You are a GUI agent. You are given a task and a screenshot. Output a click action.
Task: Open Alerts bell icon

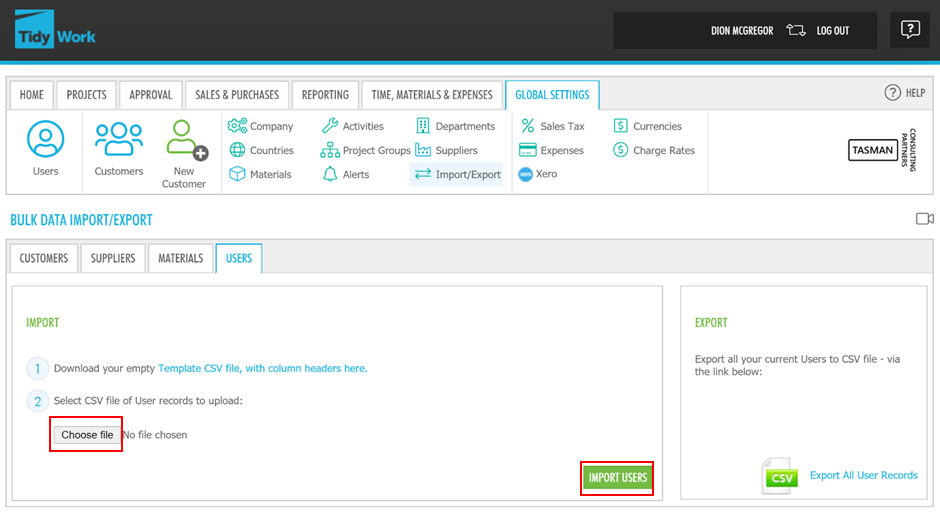click(330, 174)
